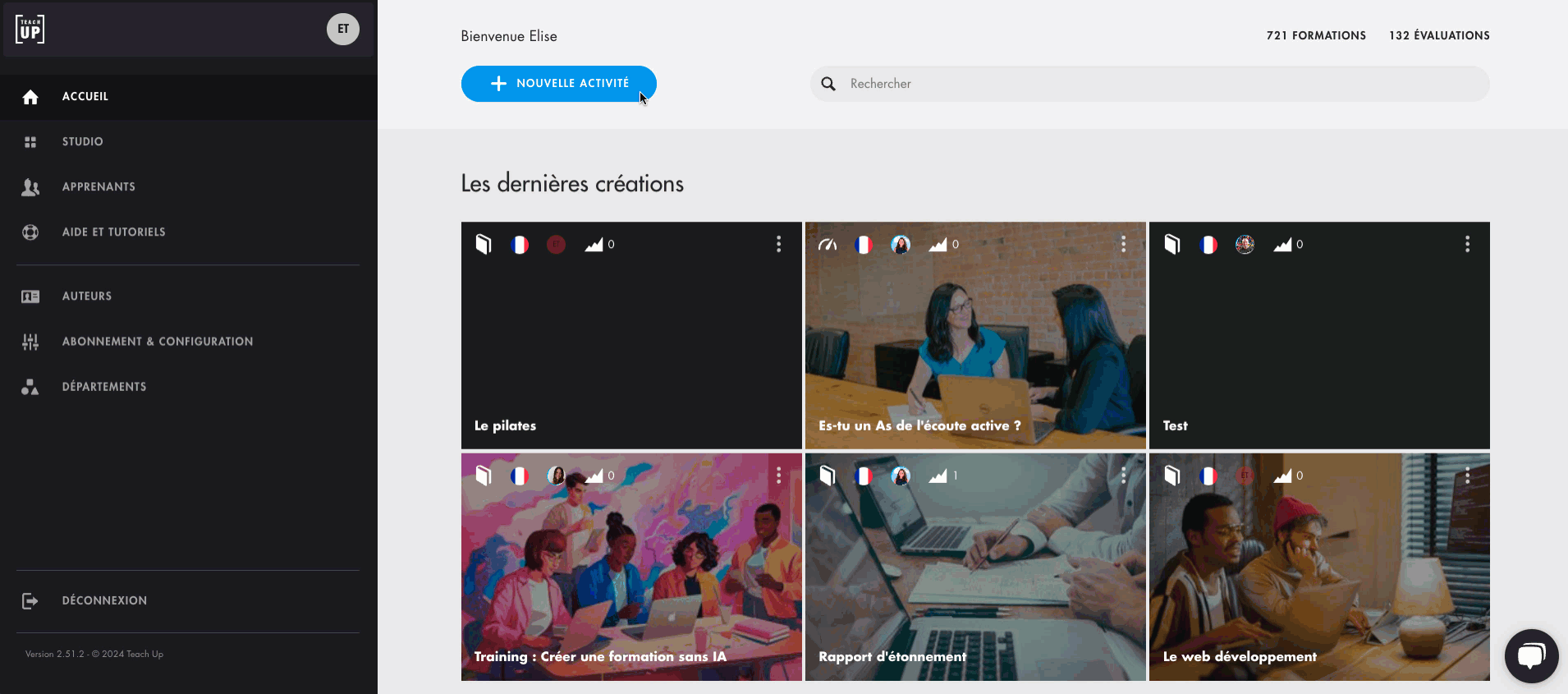Open the chat support bubble
The width and height of the screenshot is (1568, 694).
(x=1531, y=655)
